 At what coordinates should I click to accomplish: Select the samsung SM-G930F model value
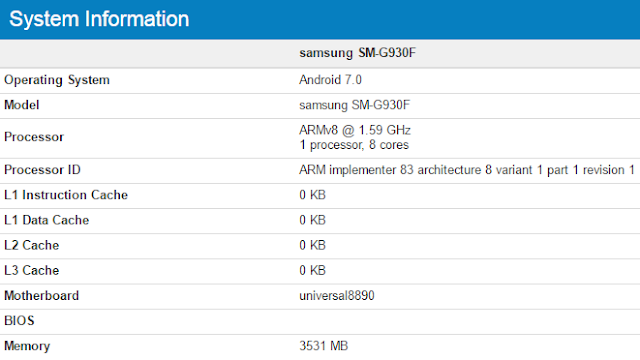point(354,105)
